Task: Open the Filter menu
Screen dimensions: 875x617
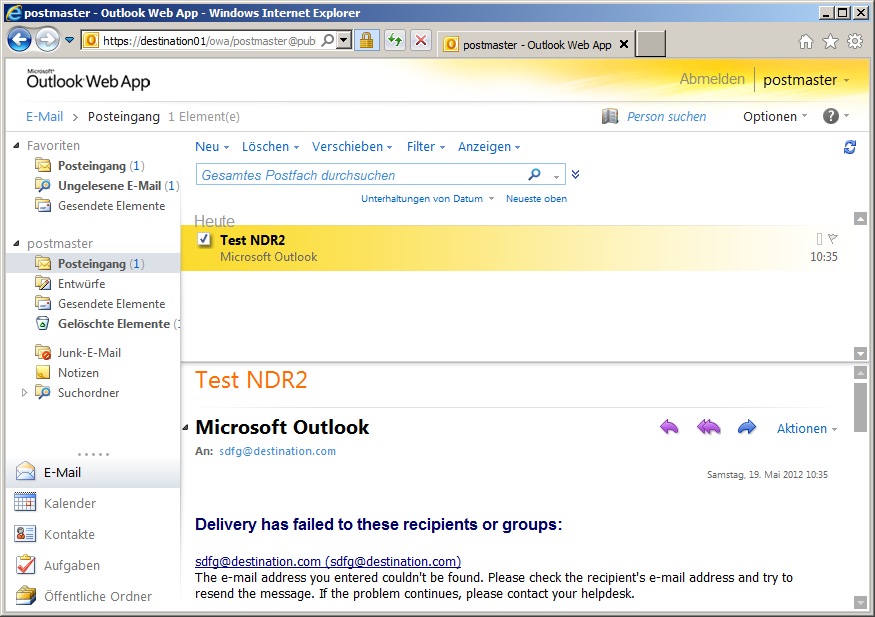Action: [x=426, y=147]
